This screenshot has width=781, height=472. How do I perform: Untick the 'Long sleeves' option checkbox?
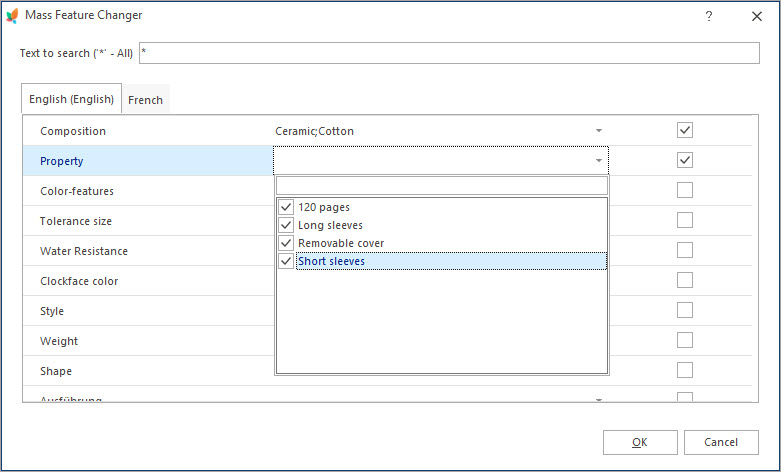point(286,225)
